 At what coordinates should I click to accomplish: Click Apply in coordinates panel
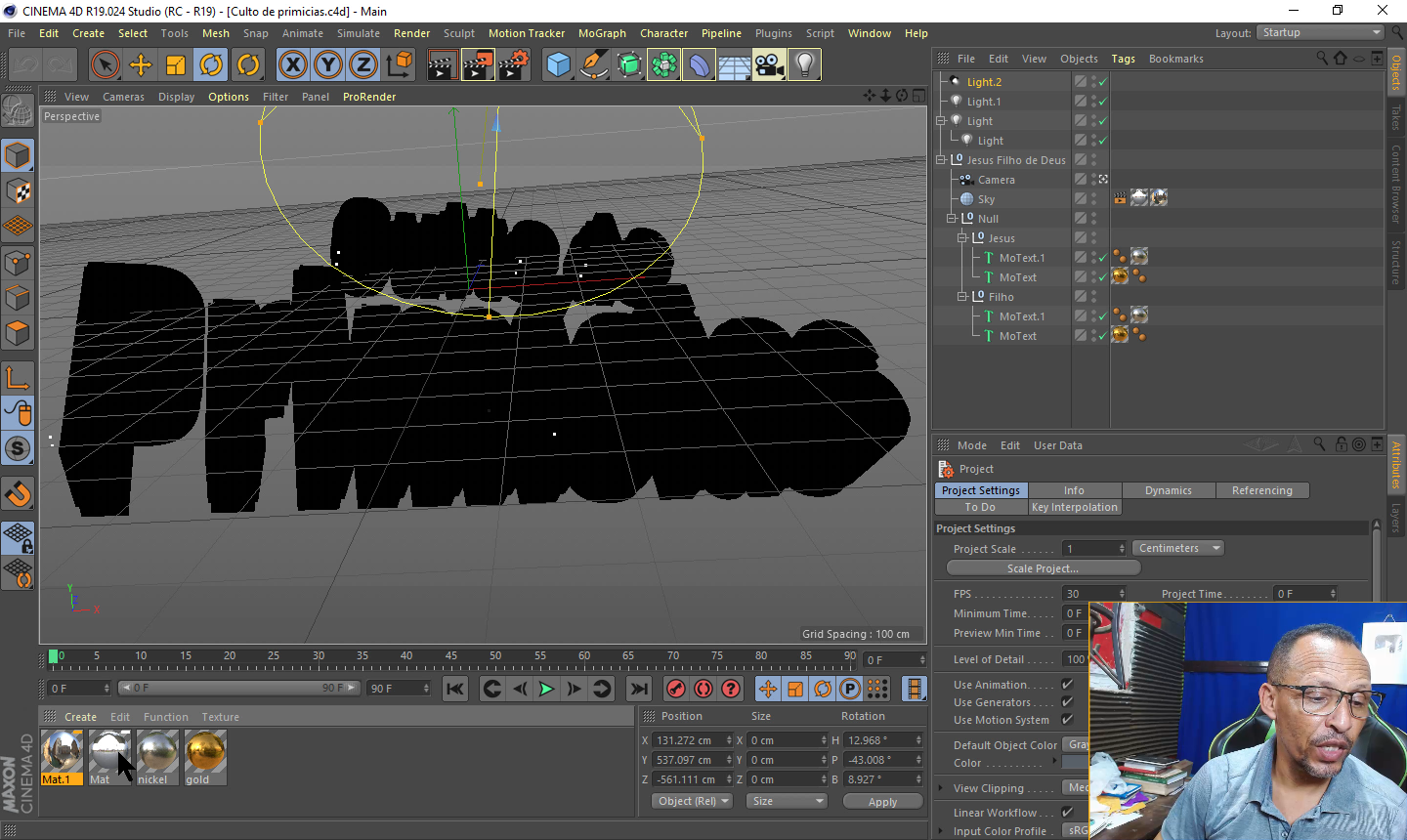[882, 801]
